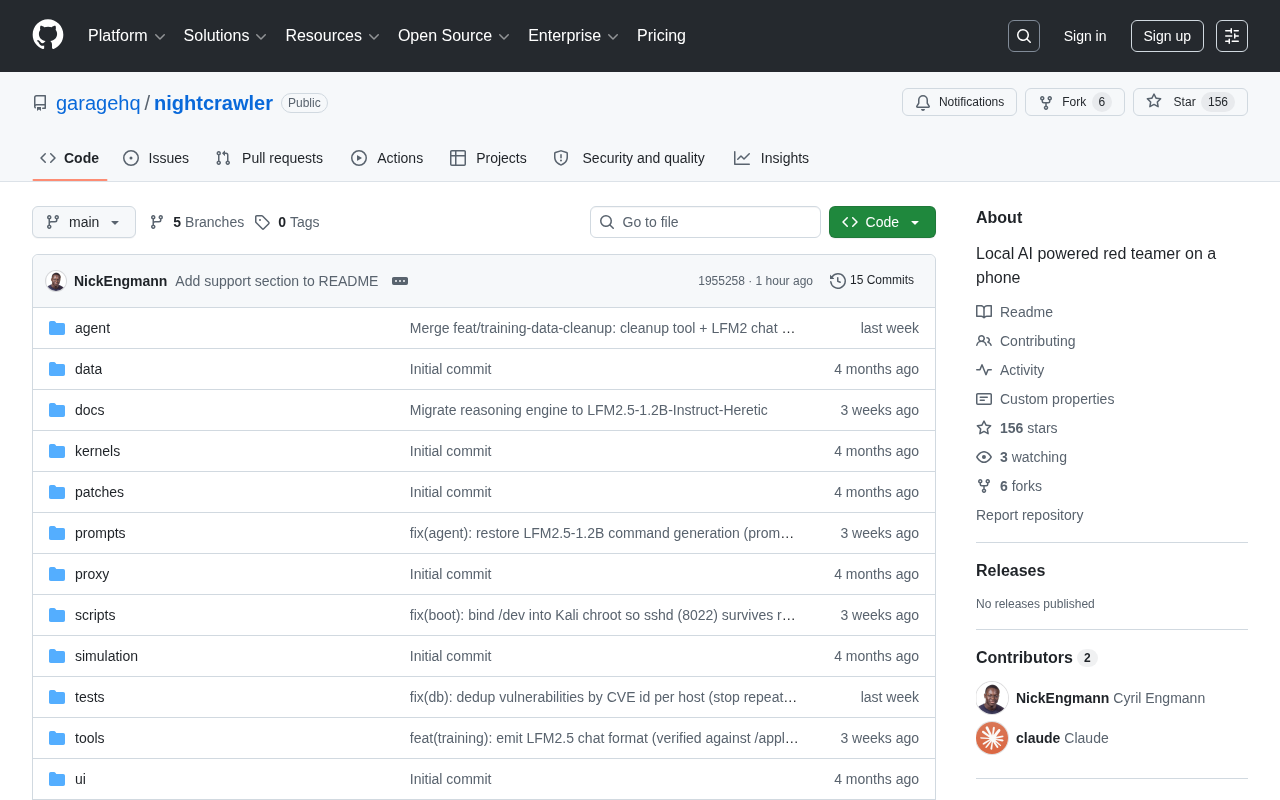1280x800 pixels.
Task: Click Report repository link
Action: 1029,515
